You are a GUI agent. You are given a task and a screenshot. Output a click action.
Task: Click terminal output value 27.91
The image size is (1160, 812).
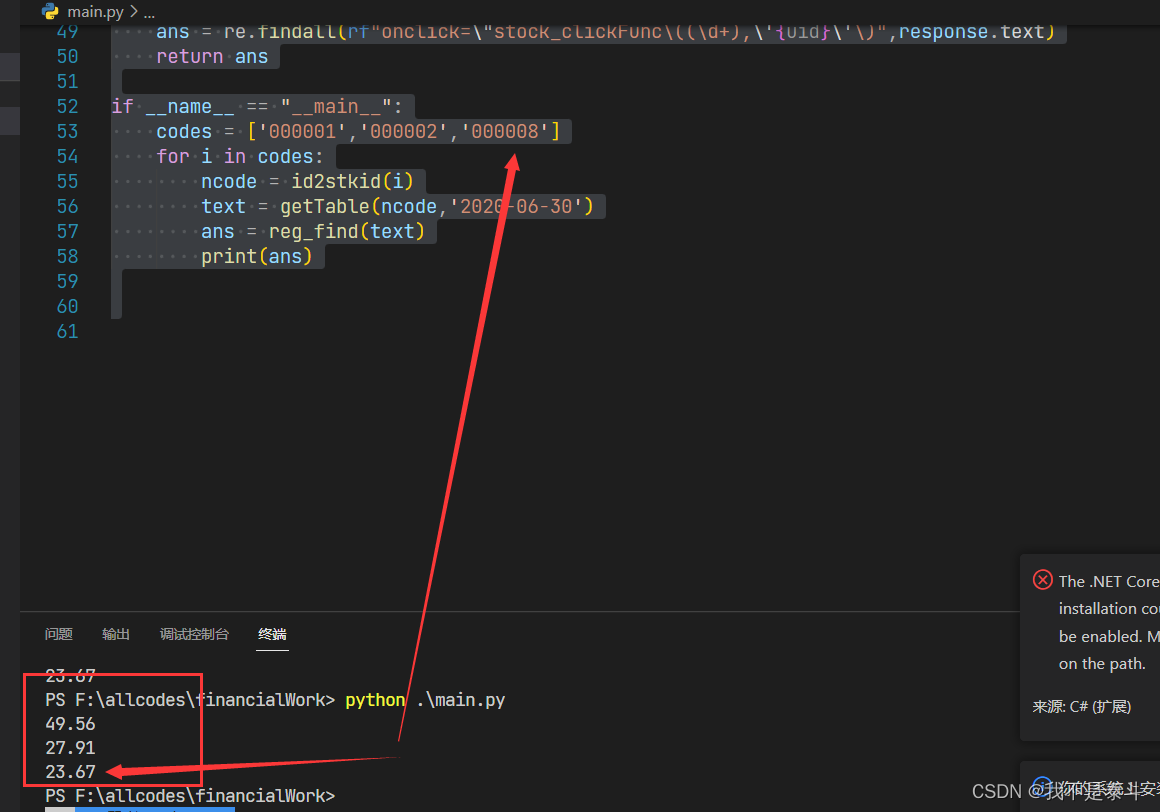point(70,748)
